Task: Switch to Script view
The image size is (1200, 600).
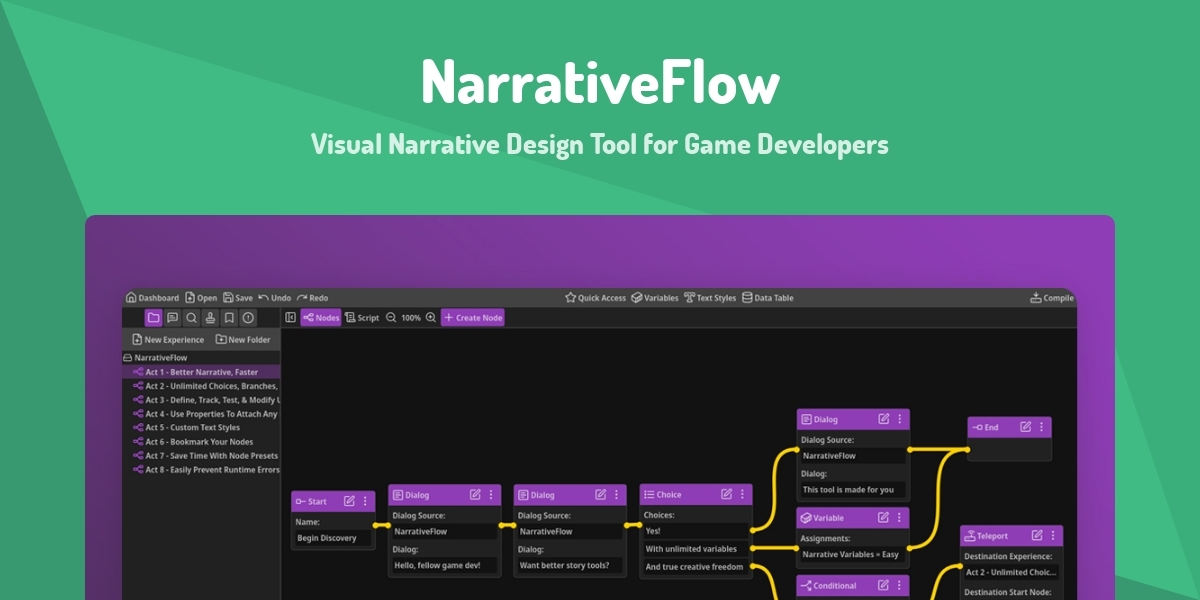Action: click(362, 318)
